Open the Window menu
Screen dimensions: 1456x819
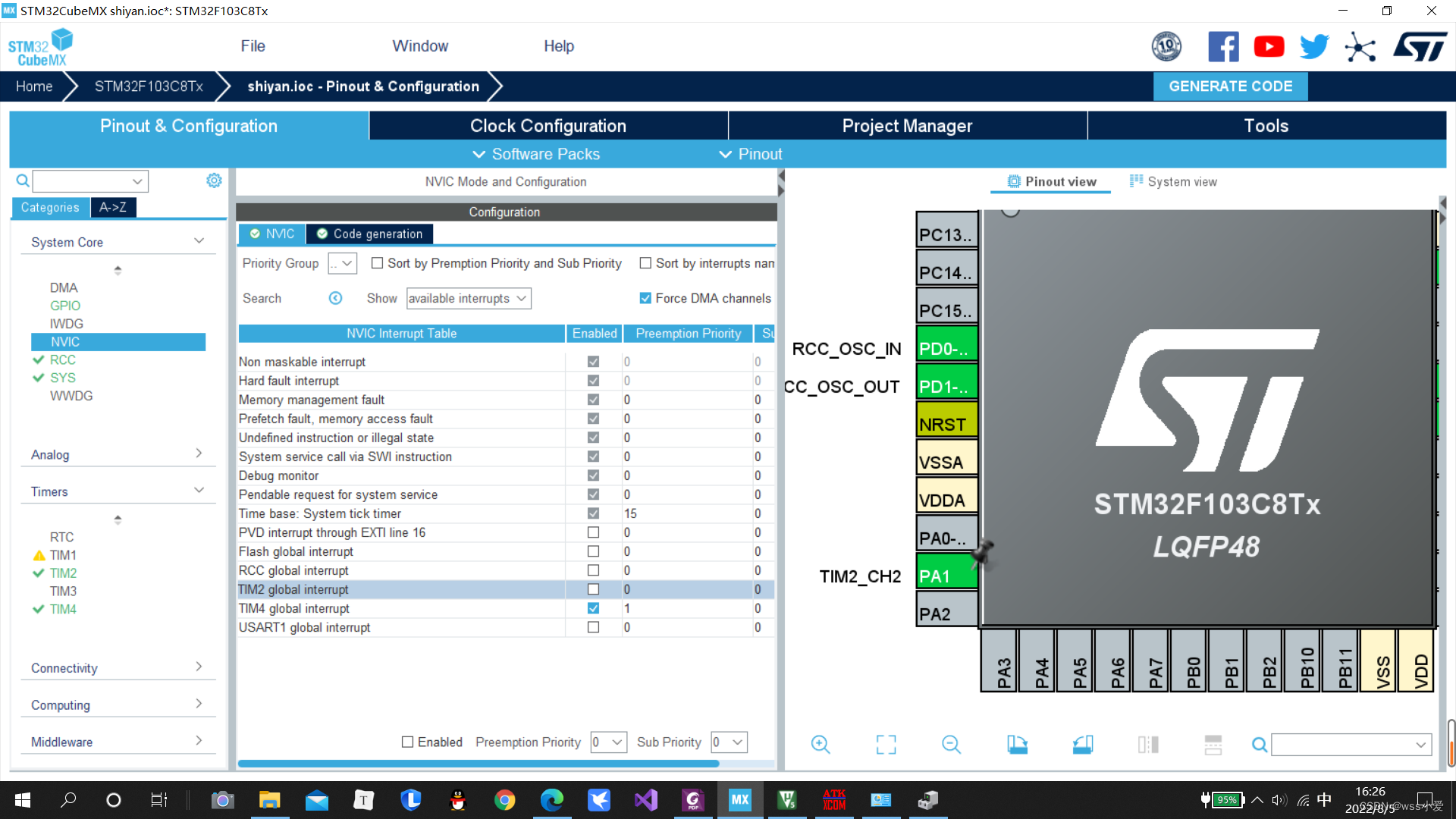[x=420, y=46]
